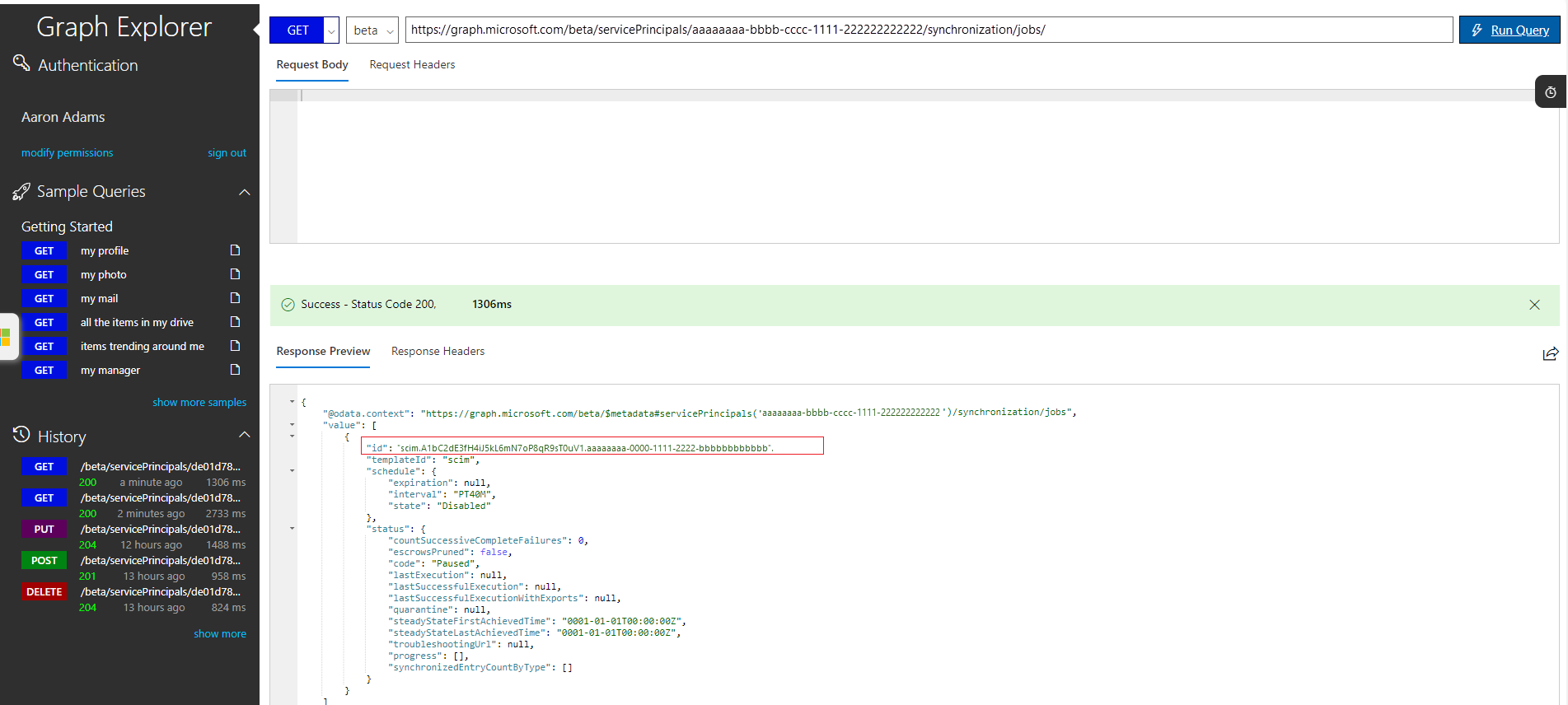Collapse the Graph Explorer sidebar arrow
Image resolution: width=1568 pixels, height=705 pixels.
pos(255,30)
